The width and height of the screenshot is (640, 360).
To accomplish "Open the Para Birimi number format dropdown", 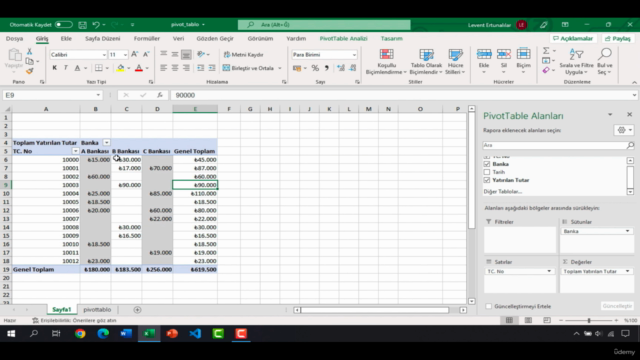I will click(354, 55).
